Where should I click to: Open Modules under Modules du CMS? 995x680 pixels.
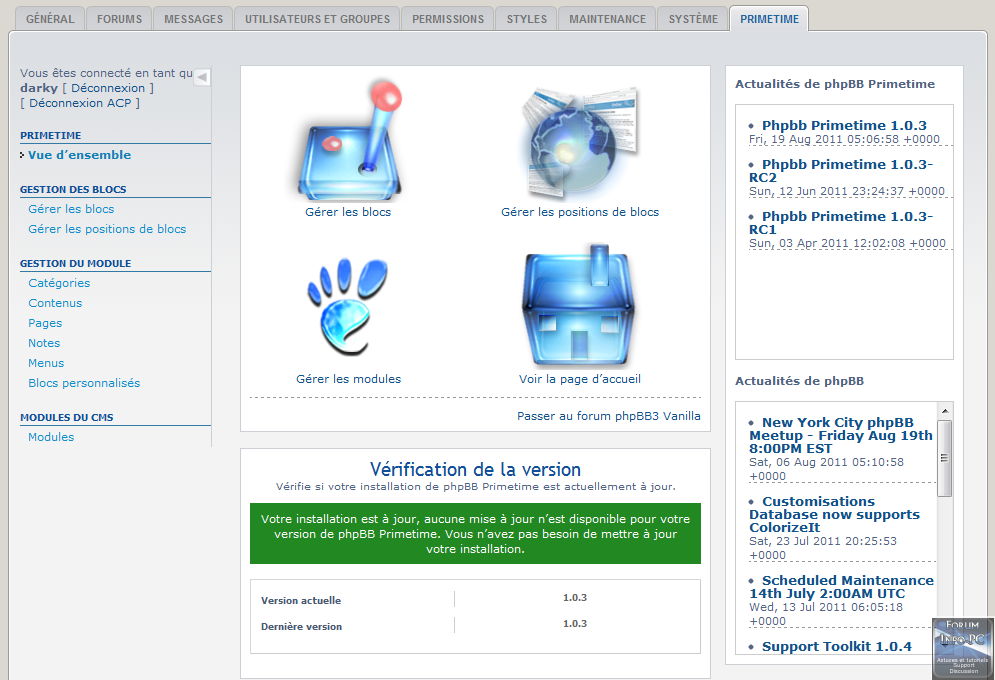pyautogui.click(x=51, y=437)
